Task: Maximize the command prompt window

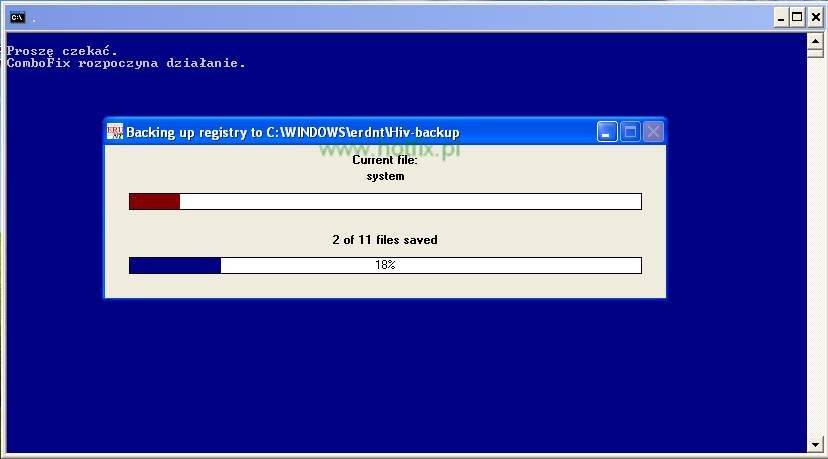Action: [798, 17]
